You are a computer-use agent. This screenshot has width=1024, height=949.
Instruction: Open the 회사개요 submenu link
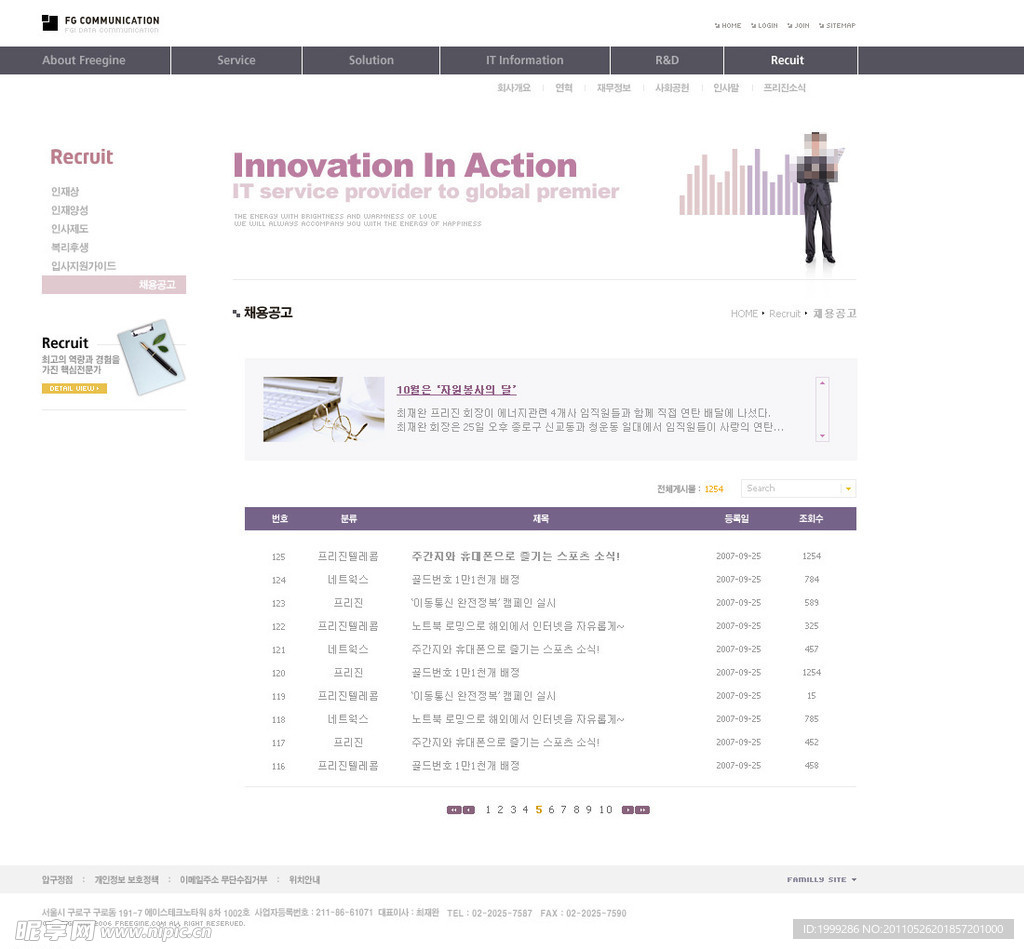[514, 88]
